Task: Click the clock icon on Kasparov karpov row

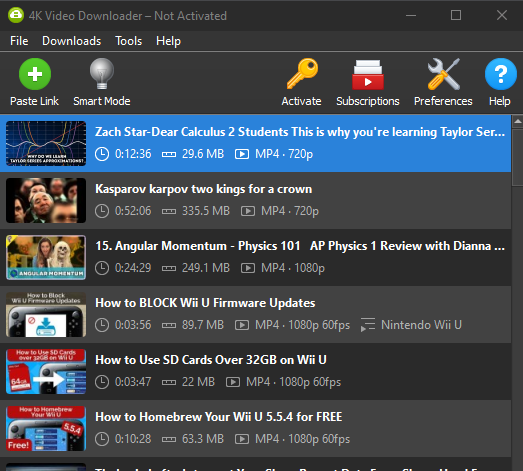Action: pyautogui.click(x=102, y=211)
